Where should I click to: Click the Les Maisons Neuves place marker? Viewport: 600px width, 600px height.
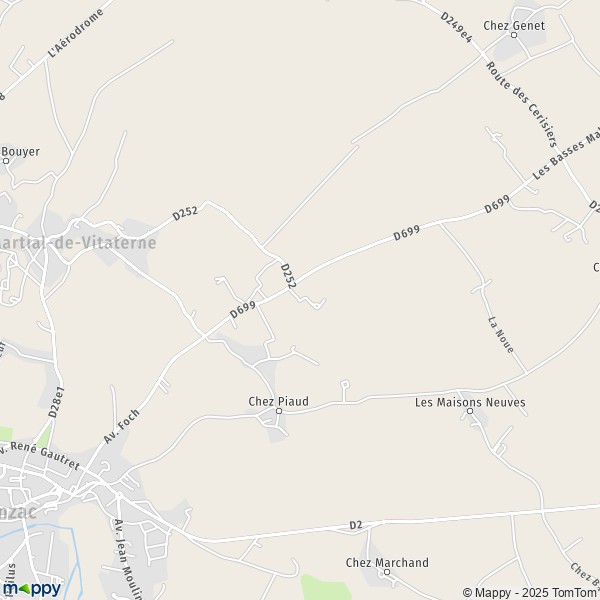coord(470,411)
